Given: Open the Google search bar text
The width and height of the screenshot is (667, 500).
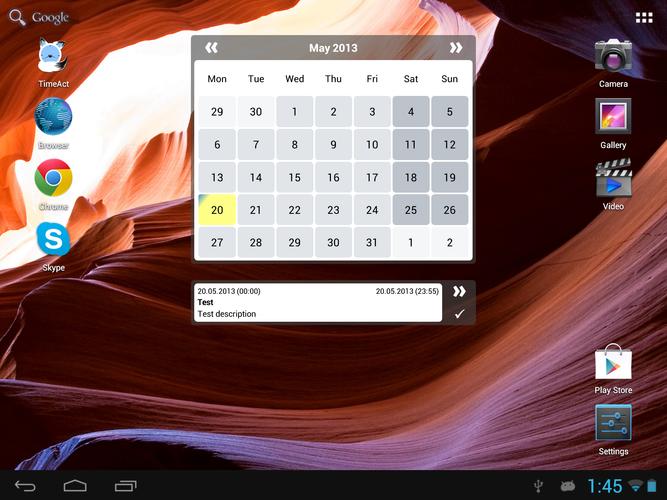Looking at the screenshot, I should 50,17.
